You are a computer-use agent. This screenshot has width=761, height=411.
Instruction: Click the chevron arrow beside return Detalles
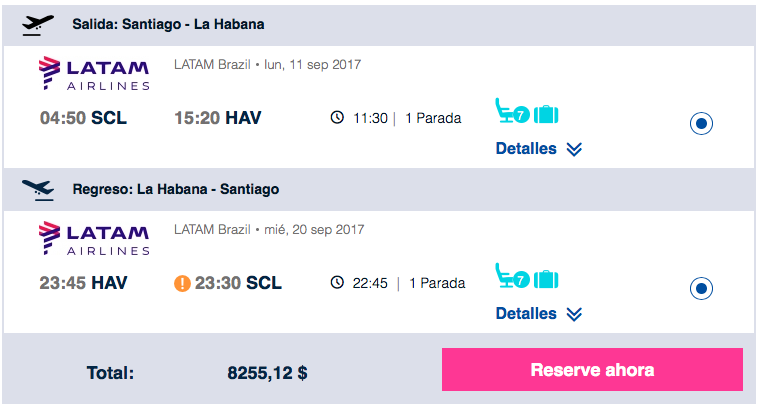(574, 314)
